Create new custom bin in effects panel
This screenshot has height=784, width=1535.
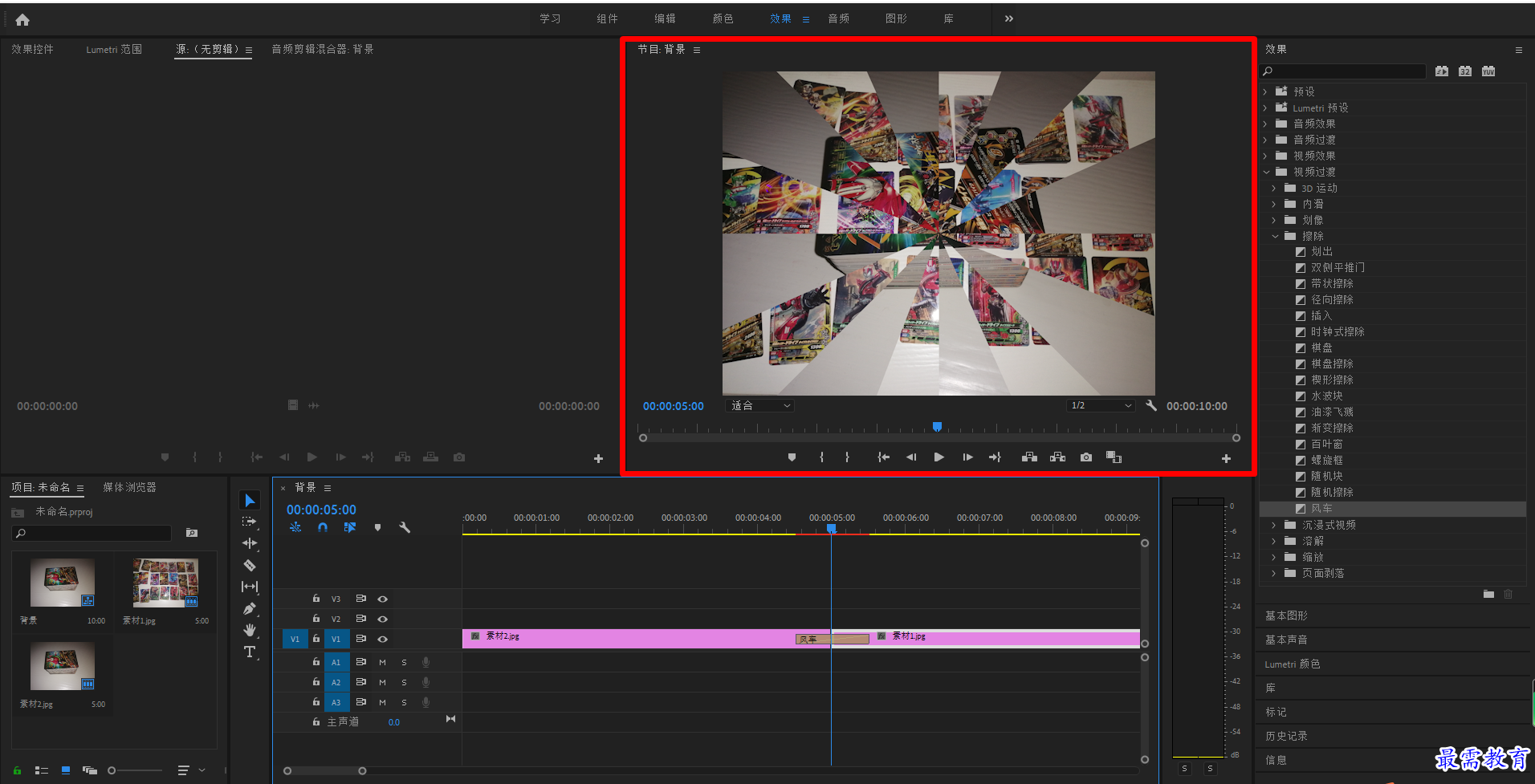(1488, 594)
